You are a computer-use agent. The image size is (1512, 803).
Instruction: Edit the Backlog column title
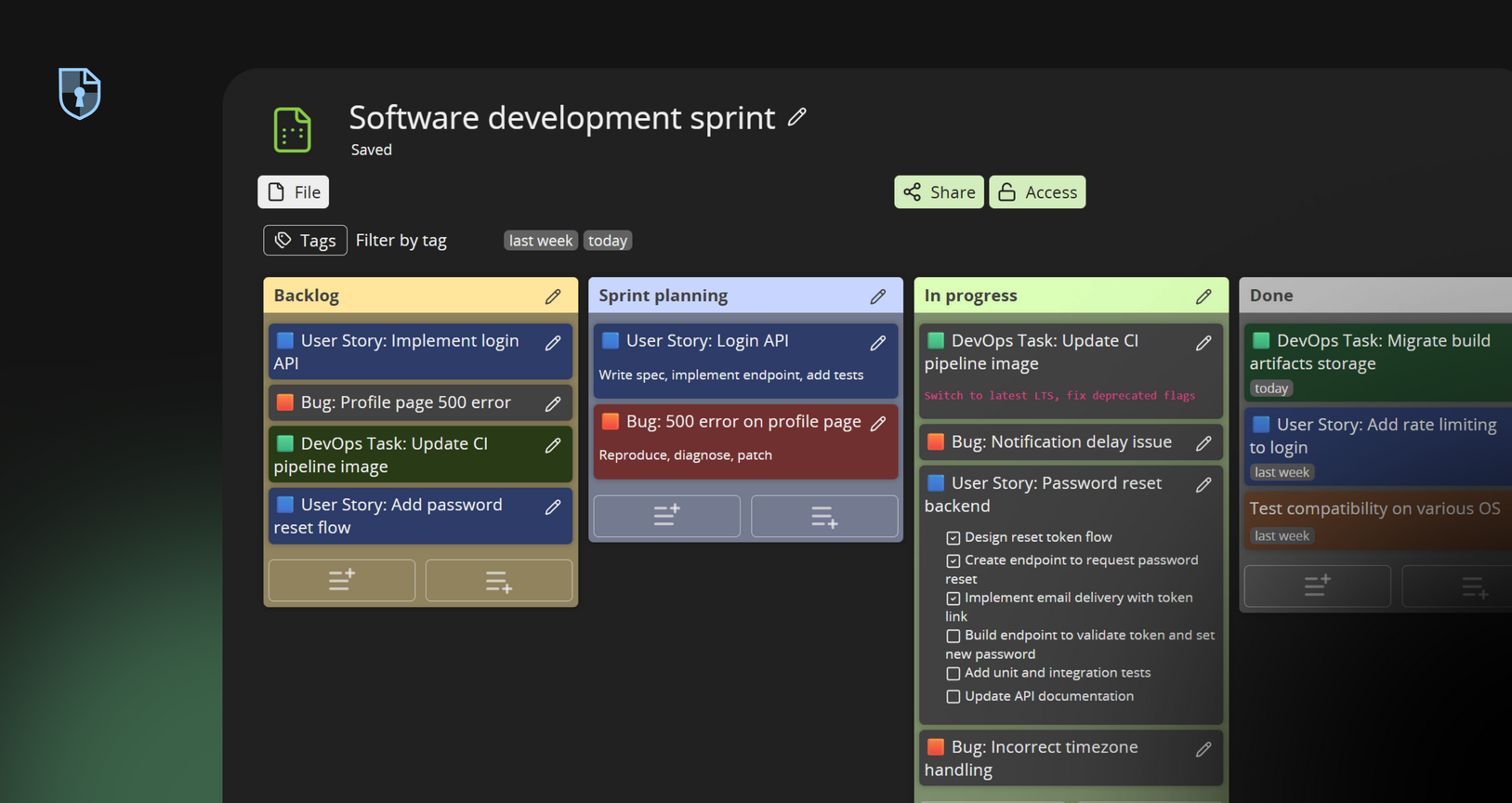(553, 296)
